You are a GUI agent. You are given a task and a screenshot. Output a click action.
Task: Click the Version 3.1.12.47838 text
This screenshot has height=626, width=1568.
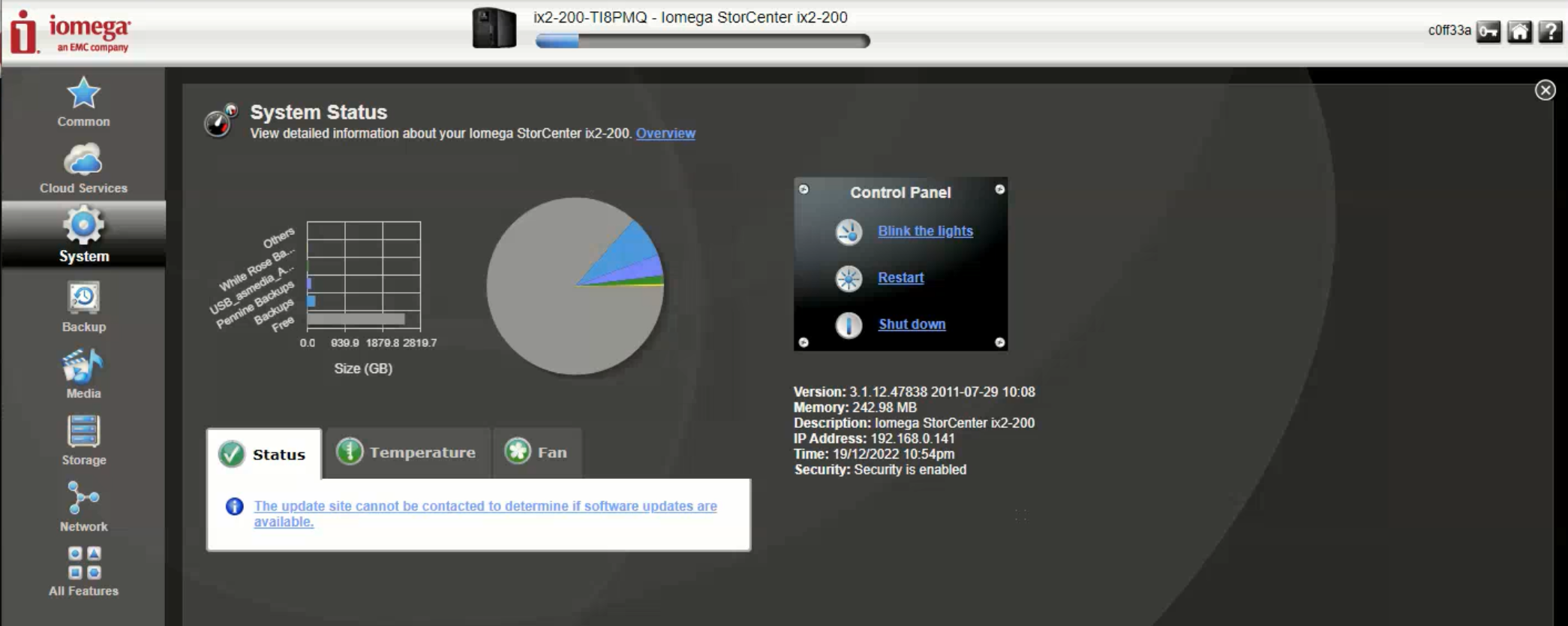pyautogui.click(x=914, y=393)
